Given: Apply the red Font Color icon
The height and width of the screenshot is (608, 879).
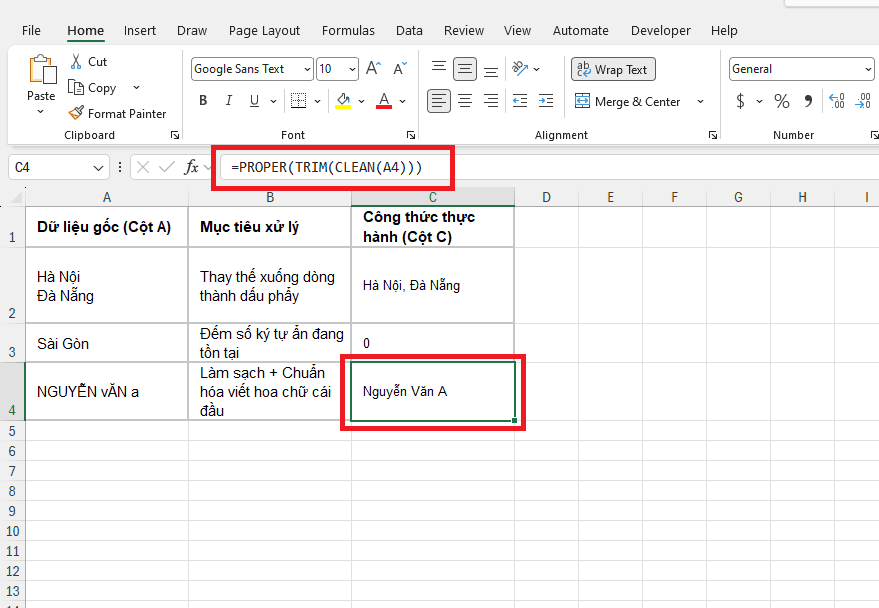Looking at the screenshot, I should [384, 101].
